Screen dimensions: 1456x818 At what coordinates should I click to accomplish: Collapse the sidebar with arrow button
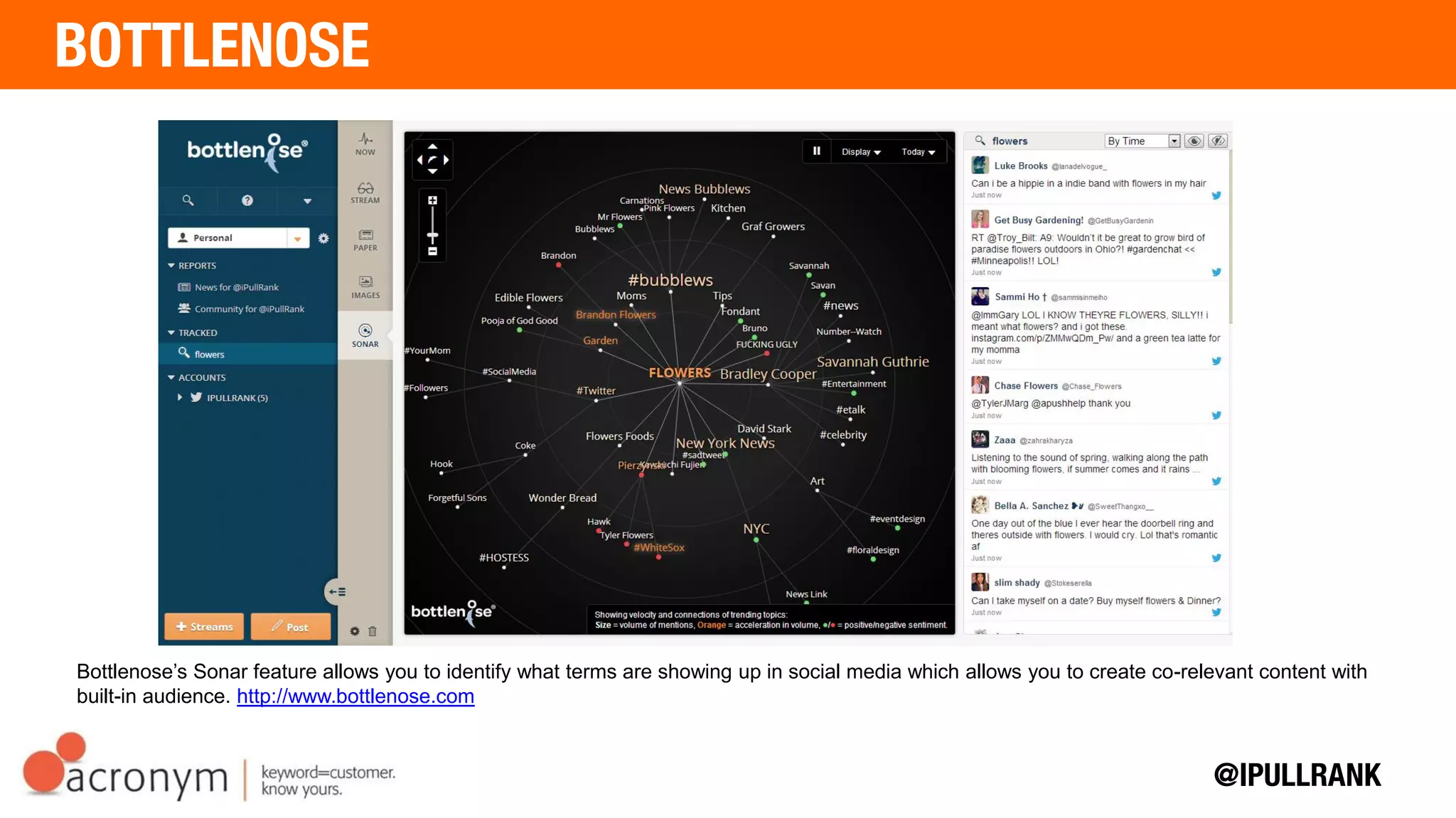(336, 591)
